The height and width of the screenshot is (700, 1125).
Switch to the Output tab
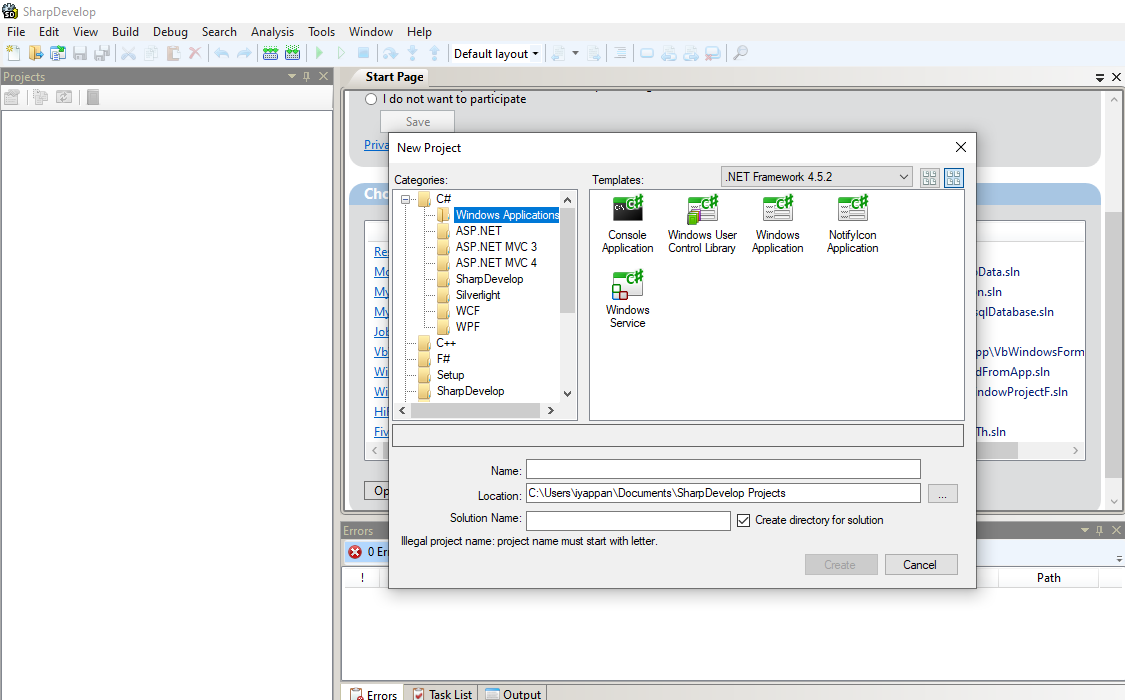pos(514,694)
